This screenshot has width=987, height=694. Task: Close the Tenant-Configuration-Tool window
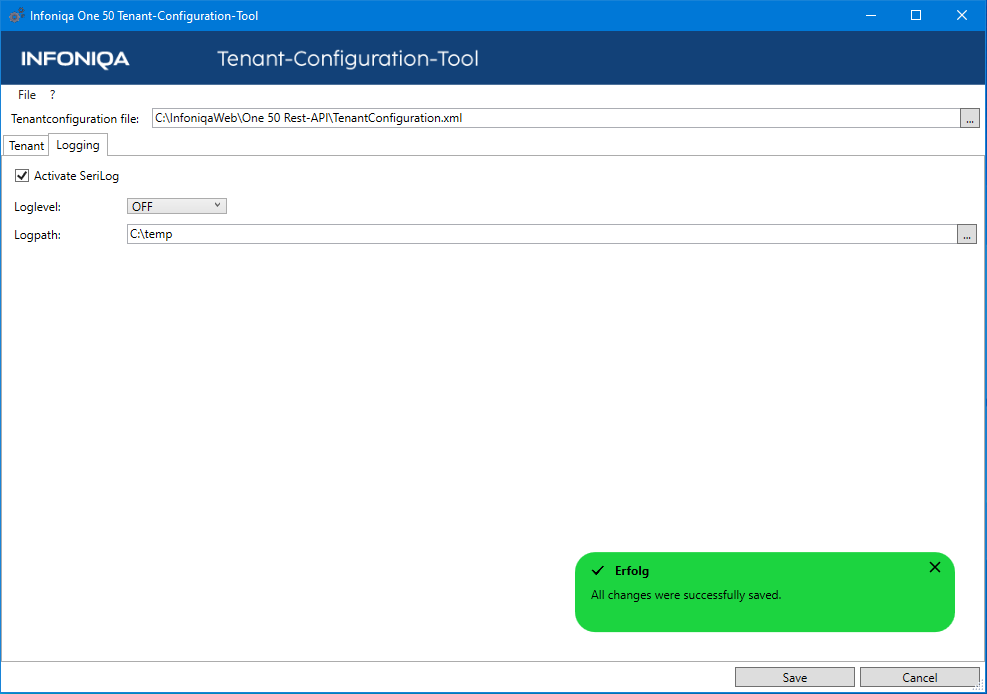962,15
